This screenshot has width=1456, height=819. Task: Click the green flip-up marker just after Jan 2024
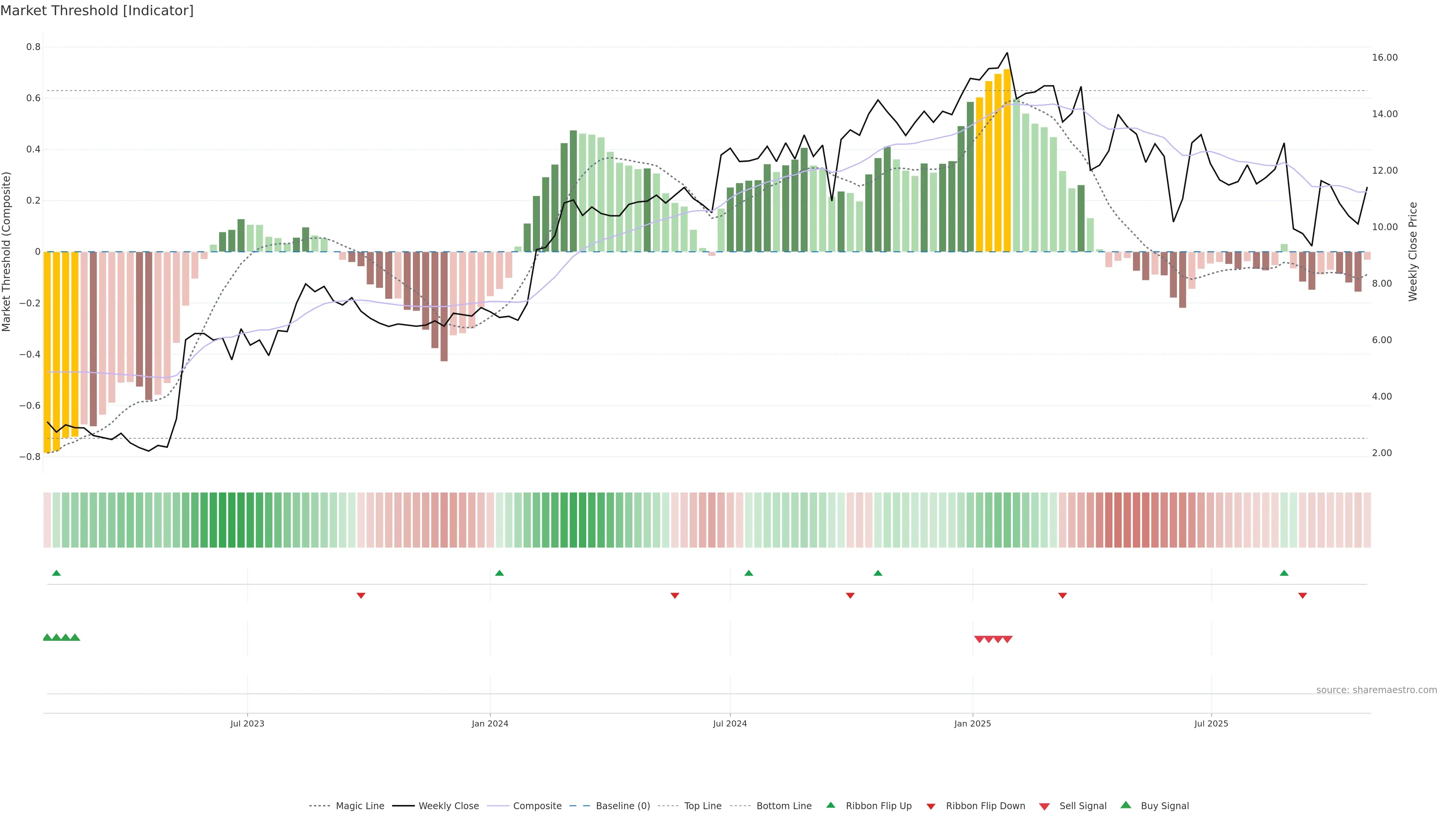499,573
